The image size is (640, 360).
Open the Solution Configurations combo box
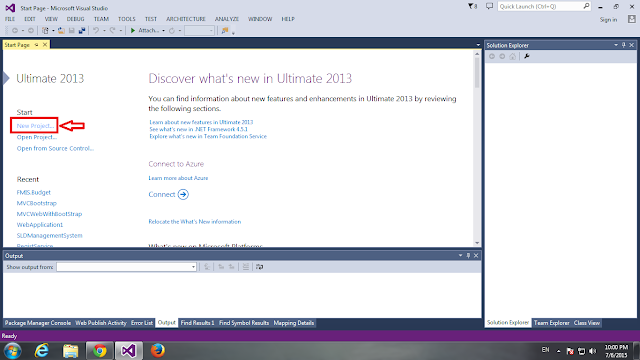(199, 31)
